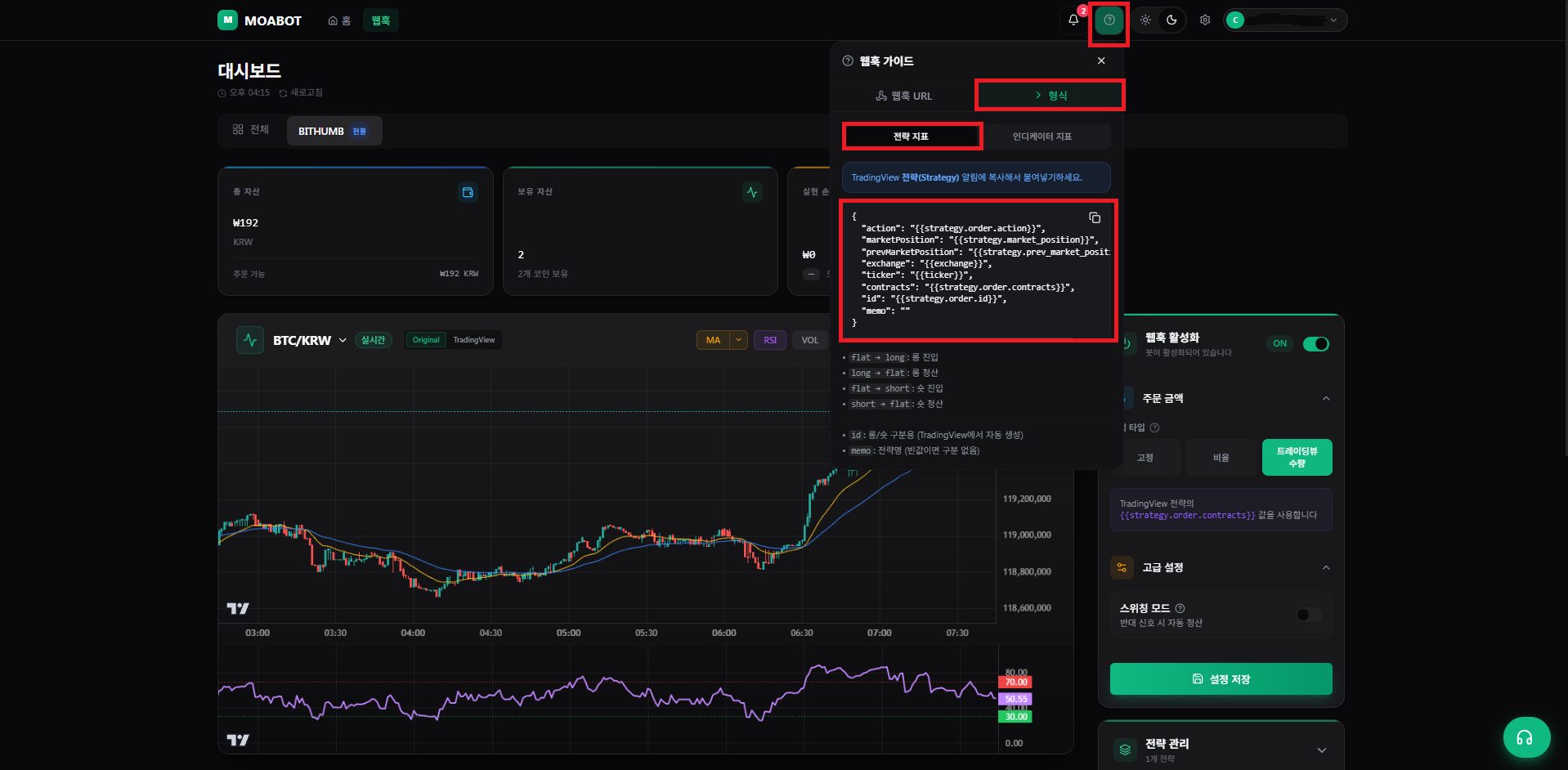Click the 05:00 time axis label
The height and width of the screenshot is (770, 1568).
(x=568, y=633)
